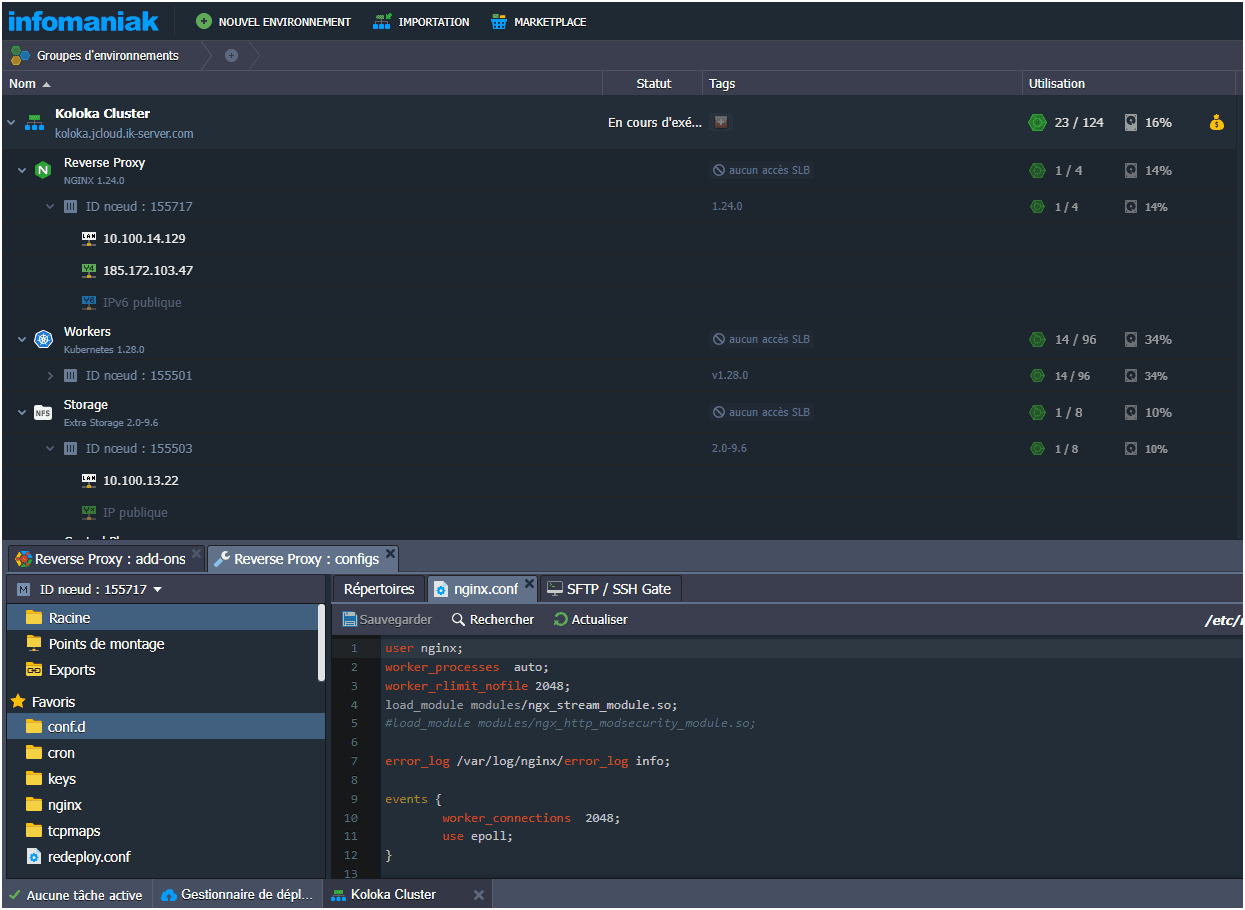Open the SFTP / SSH Gate tab
The height and width of the screenshot is (910, 1245).
pyautogui.click(x=609, y=589)
